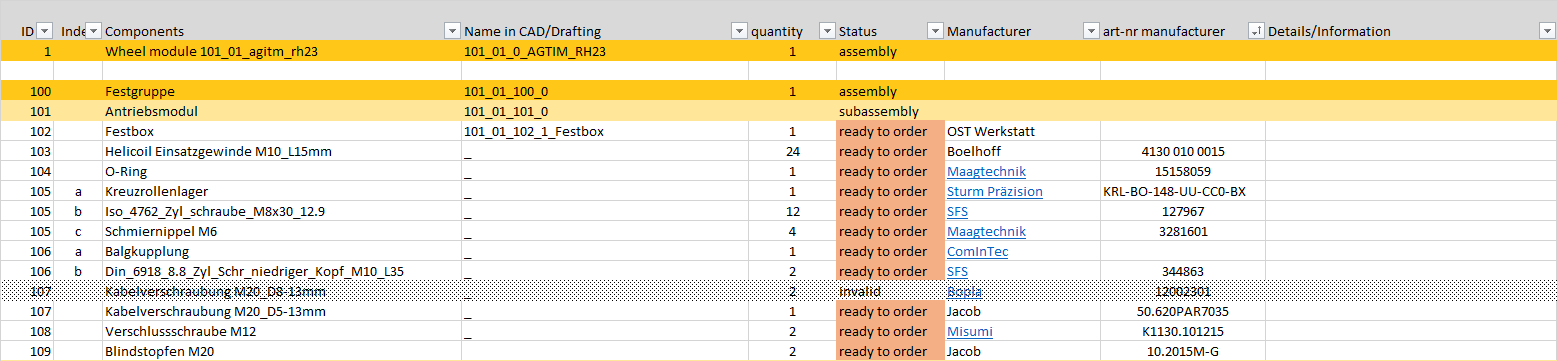Select article number 'K1130.101215'
The width and height of the screenshot is (1557, 361).
tap(1183, 331)
